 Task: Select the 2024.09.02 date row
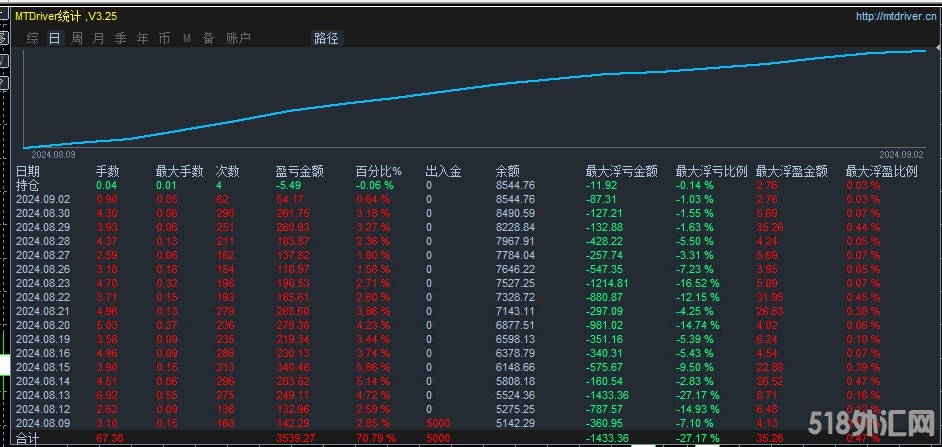pos(43,199)
